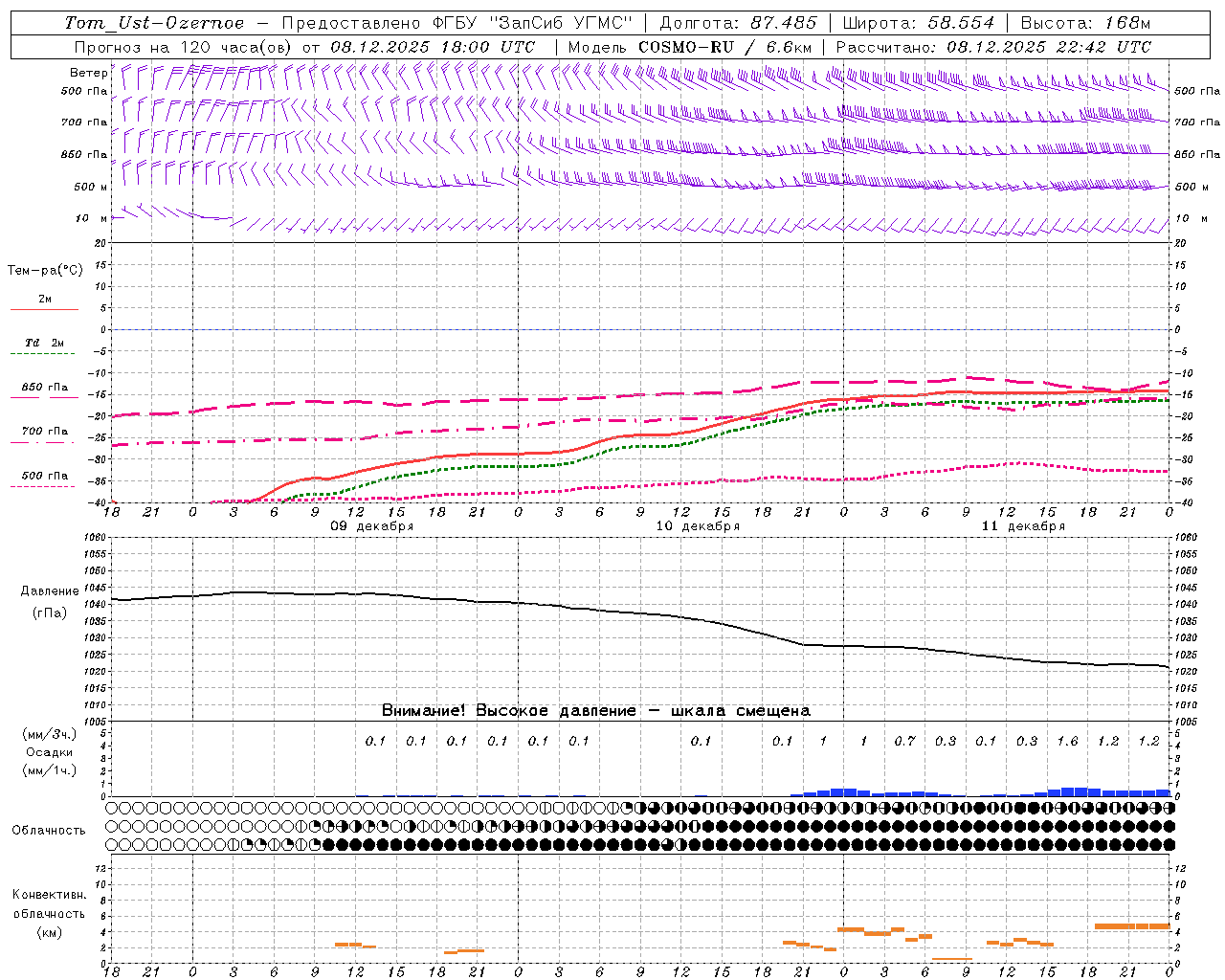
Task: Click the 'Тем-ра(°C)' temperature label
Action: (x=45, y=271)
